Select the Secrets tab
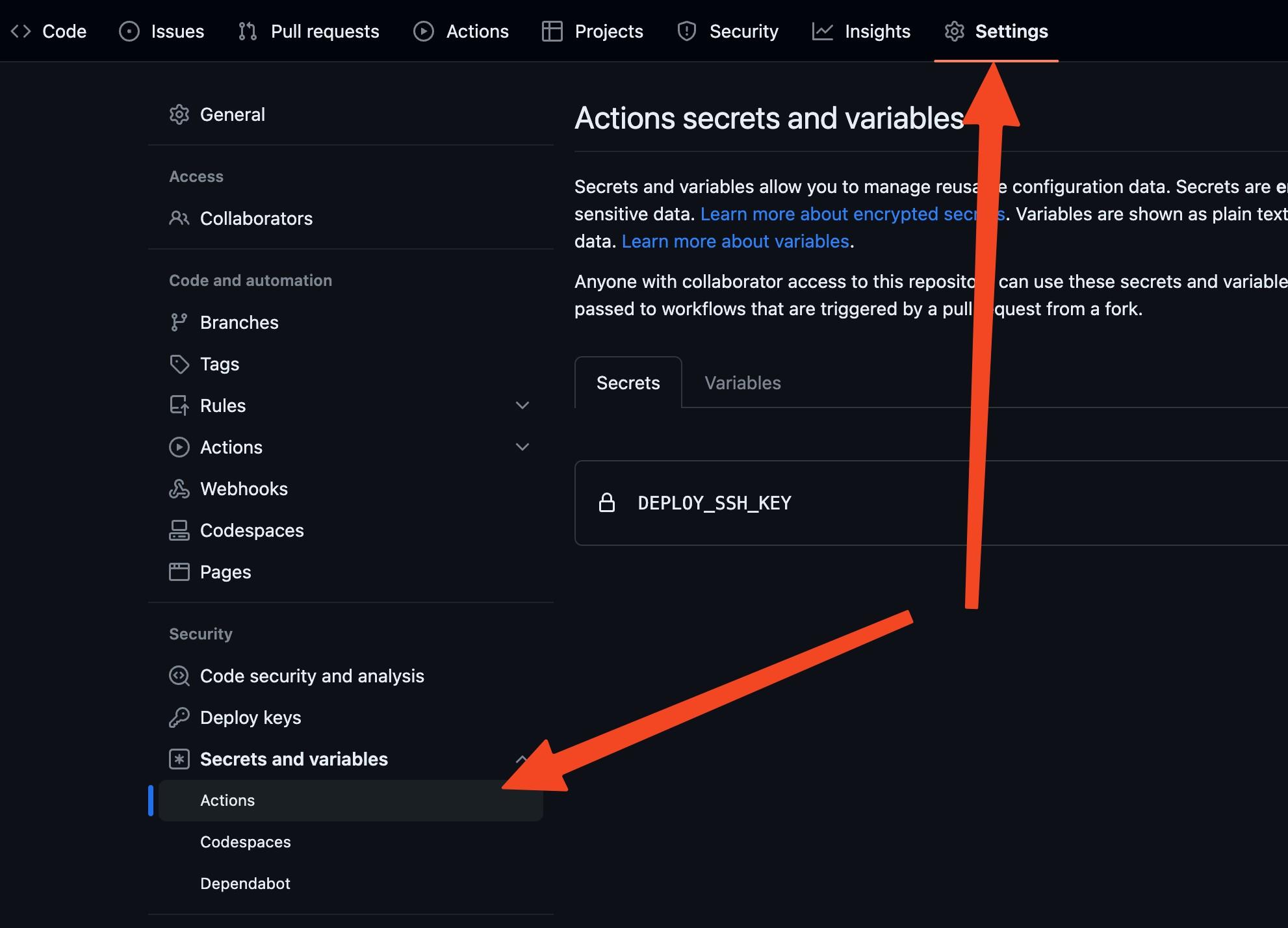The width and height of the screenshot is (1288, 928). coord(628,383)
